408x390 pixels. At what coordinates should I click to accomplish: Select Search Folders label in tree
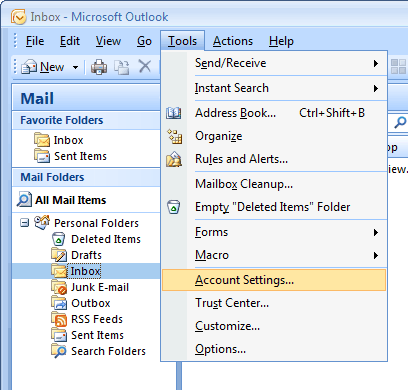click(108, 351)
